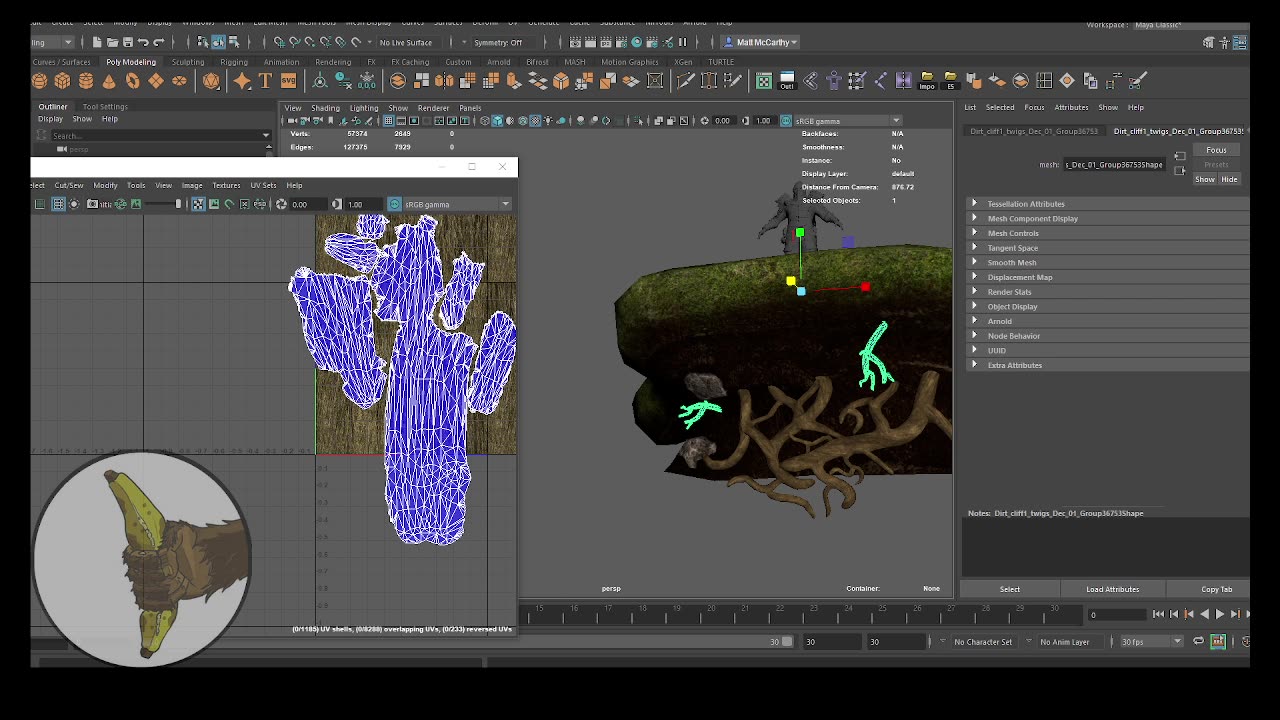
Task: Click the New Scene file icon
Action: [97, 42]
